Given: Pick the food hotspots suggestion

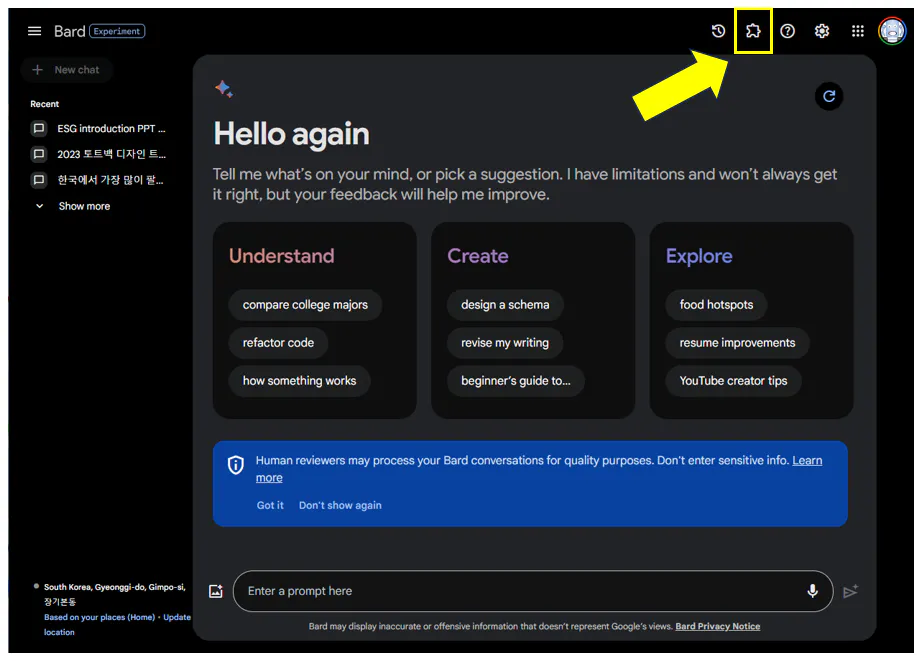Looking at the screenshot, I should pyautogui.click(x=716, y=305).
